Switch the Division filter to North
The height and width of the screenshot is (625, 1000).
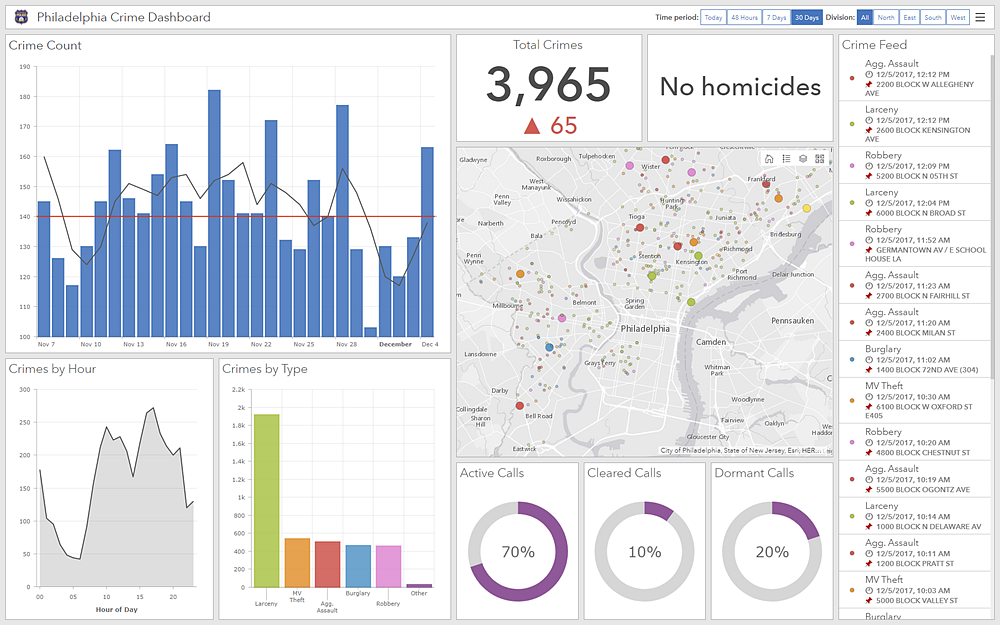(886, 17)
